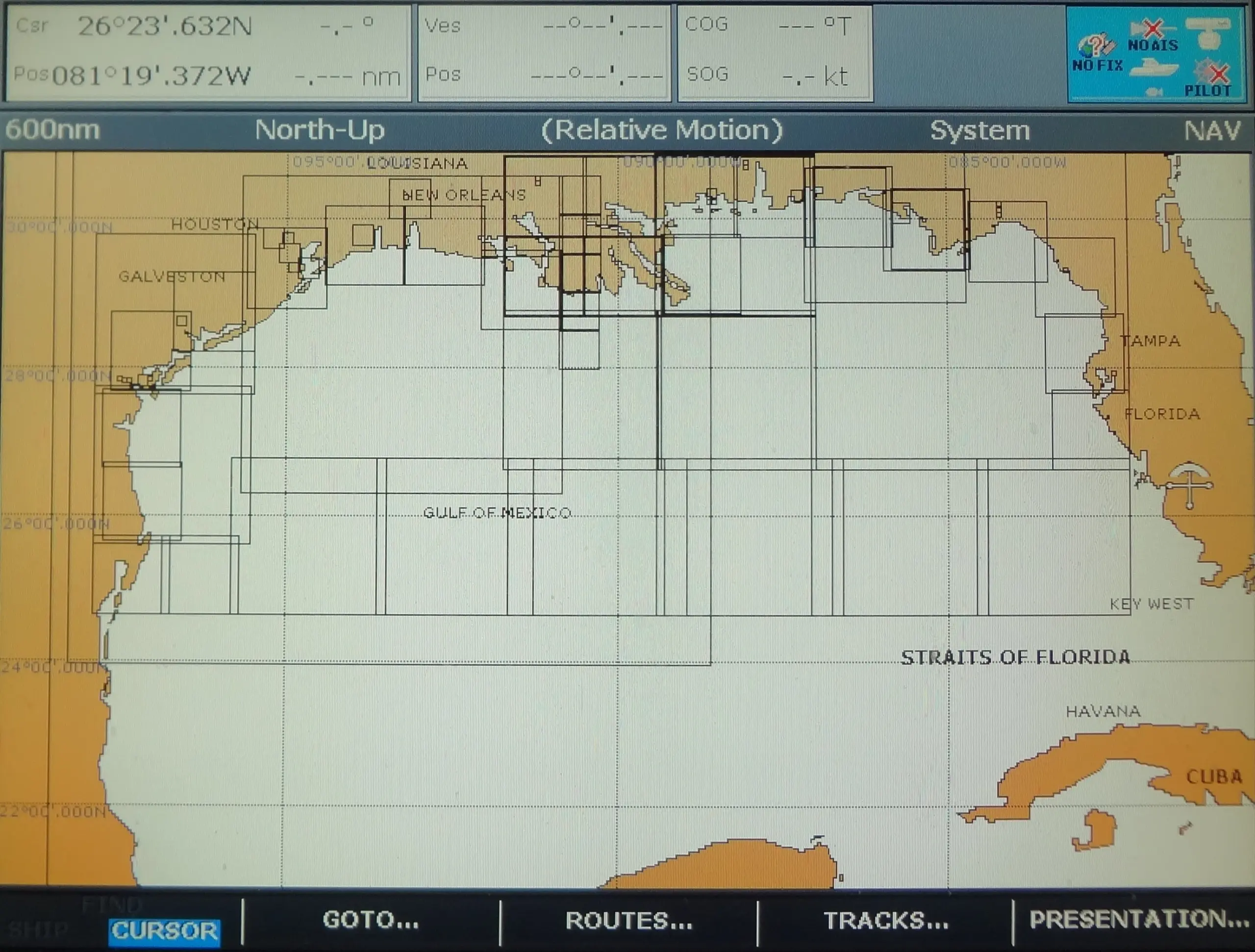The height and width of the screenshot is (952, 1255).
Task: Open the GOTO... menu
Action: tap(372, 920)
